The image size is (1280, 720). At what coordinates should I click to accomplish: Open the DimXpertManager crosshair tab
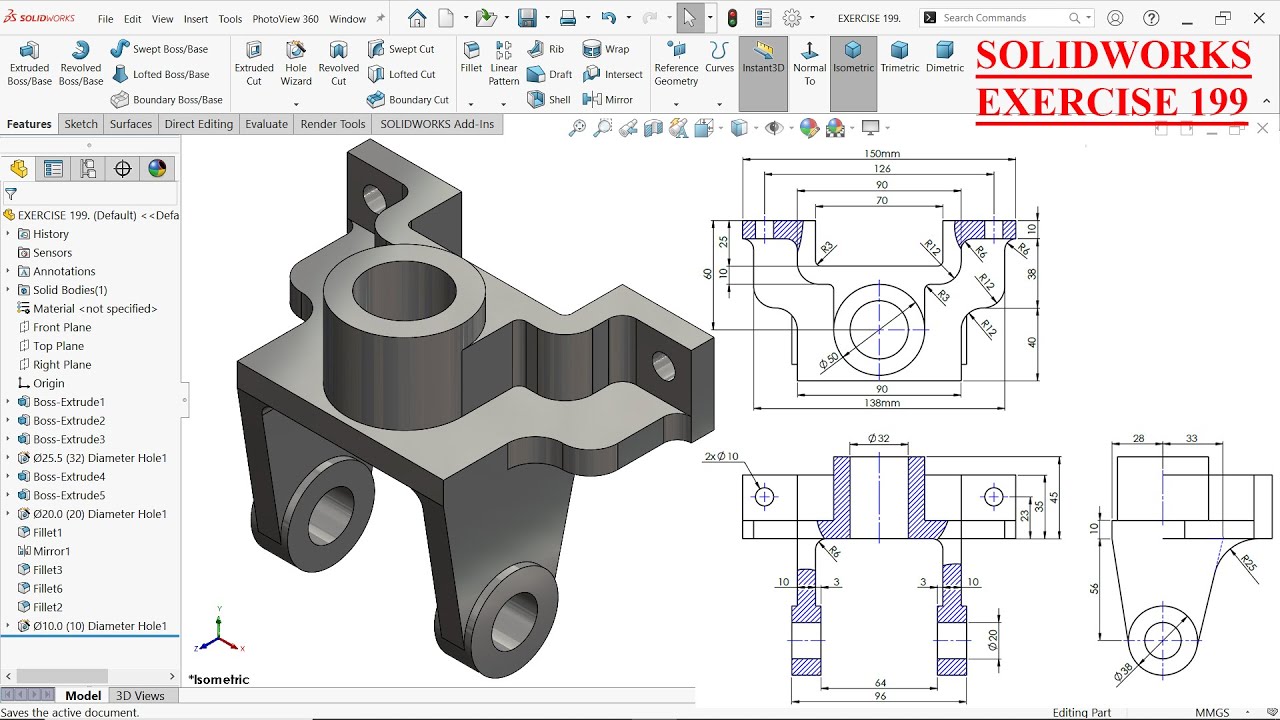pos(123,169)
